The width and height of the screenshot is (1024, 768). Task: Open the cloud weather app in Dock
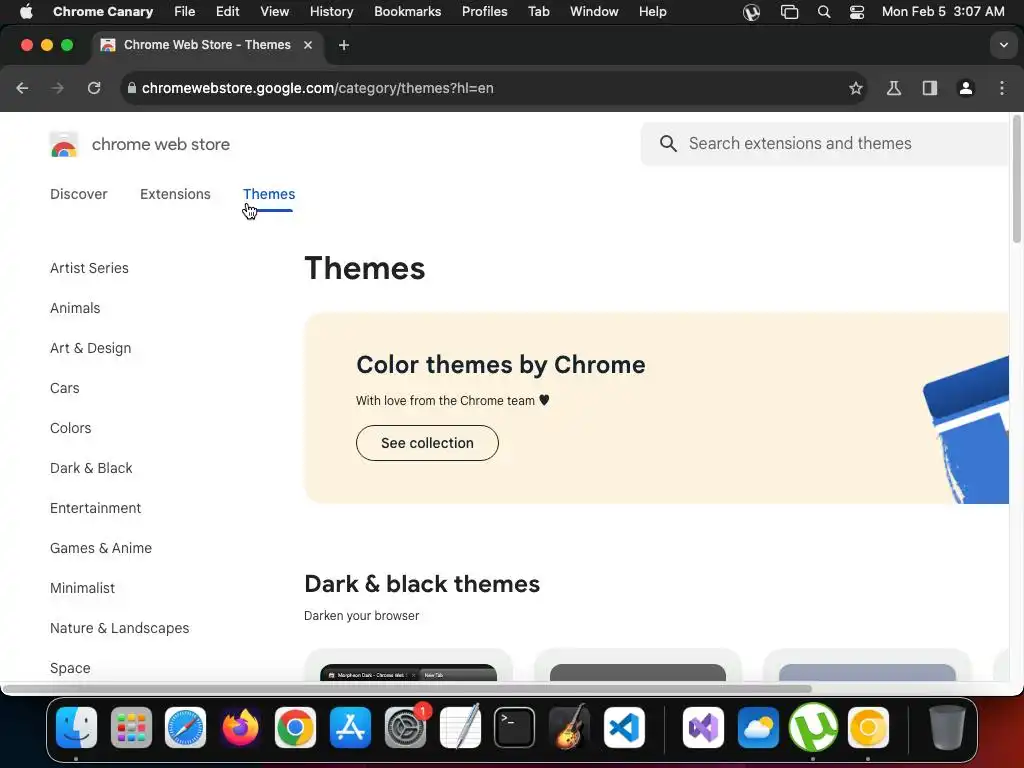[758, 728]
